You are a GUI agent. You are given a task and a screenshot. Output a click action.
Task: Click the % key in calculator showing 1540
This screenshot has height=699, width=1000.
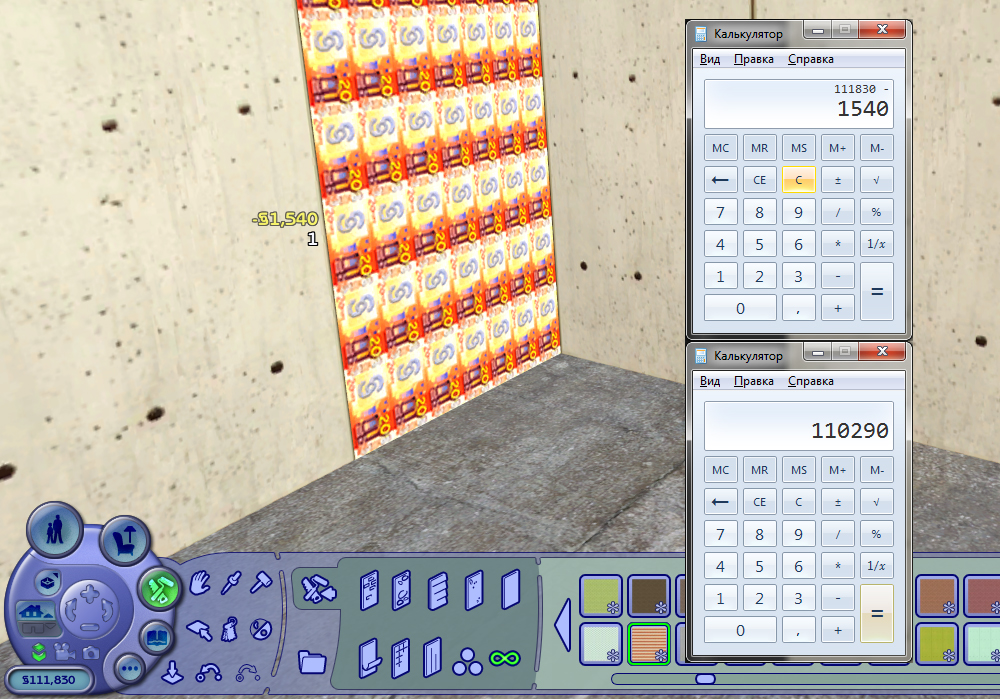coord(877,212)
